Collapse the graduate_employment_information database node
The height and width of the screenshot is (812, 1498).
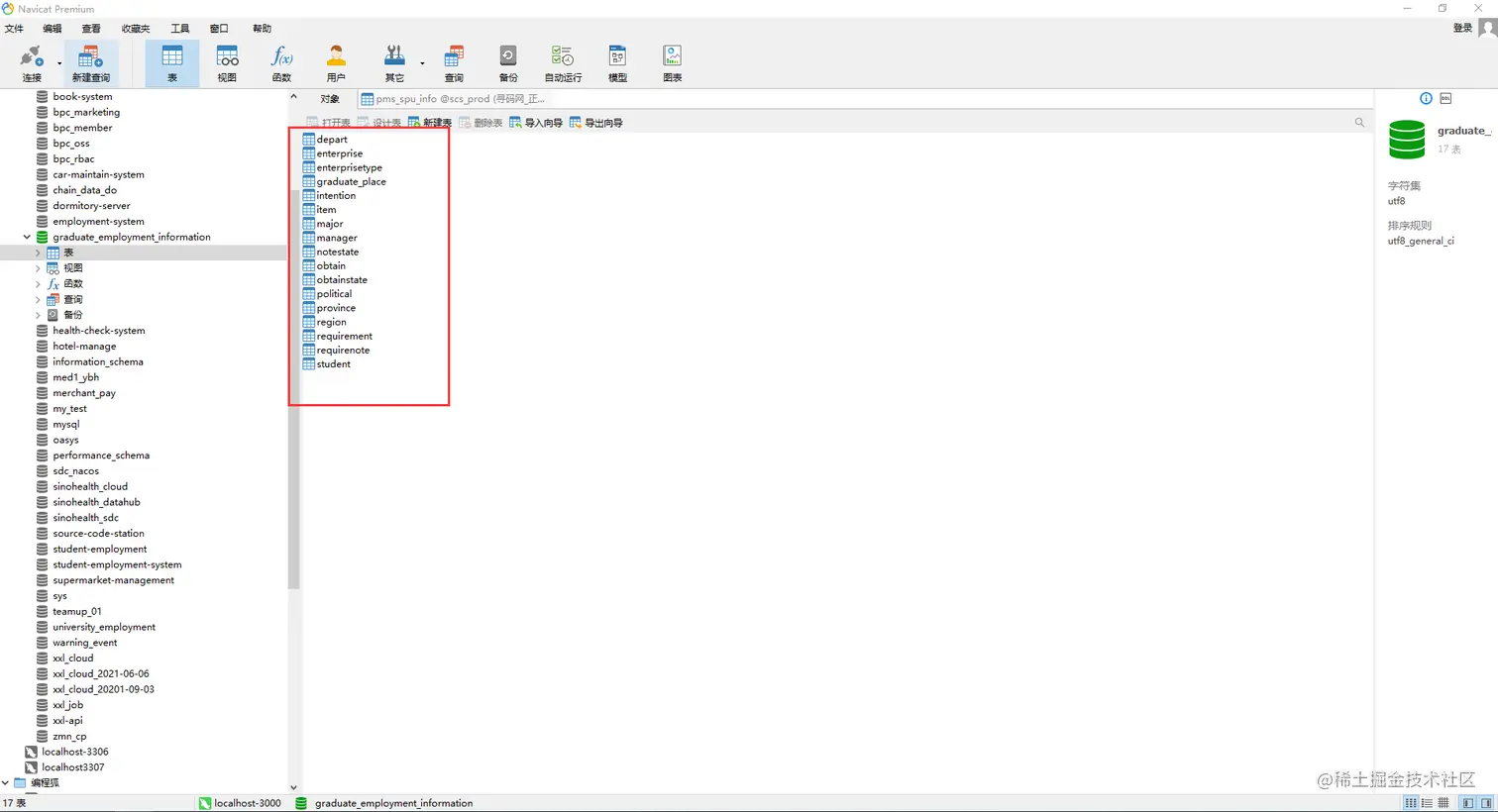pos(27,237)
